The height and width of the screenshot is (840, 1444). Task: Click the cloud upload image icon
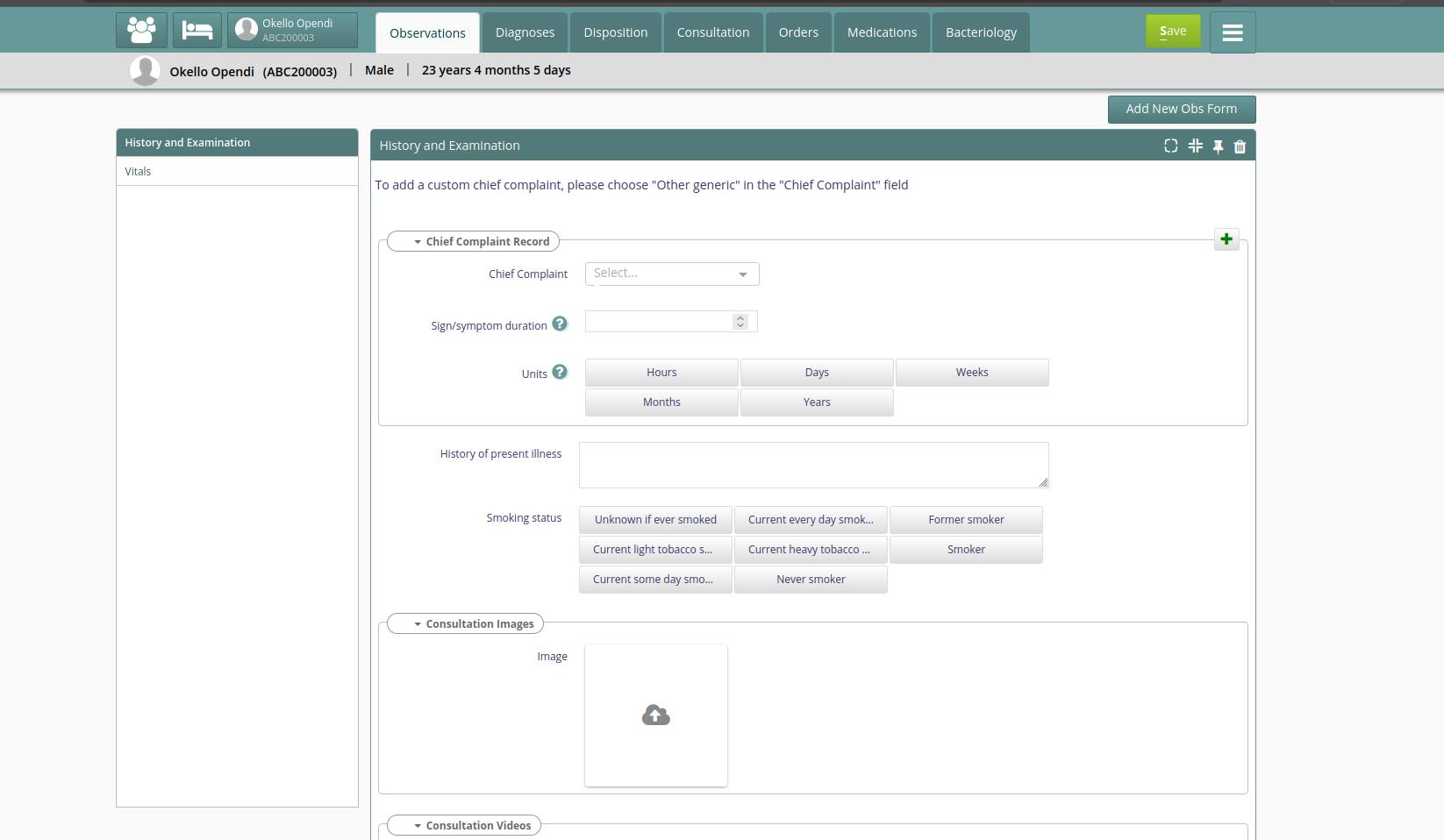(x=655, y=715)
